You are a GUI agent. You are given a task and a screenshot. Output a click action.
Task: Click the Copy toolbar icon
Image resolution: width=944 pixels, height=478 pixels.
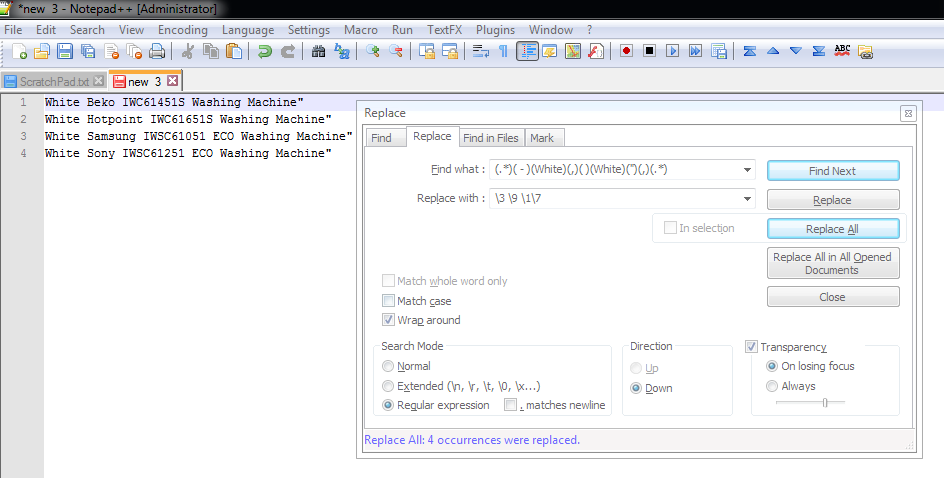[x=210, y=52]
